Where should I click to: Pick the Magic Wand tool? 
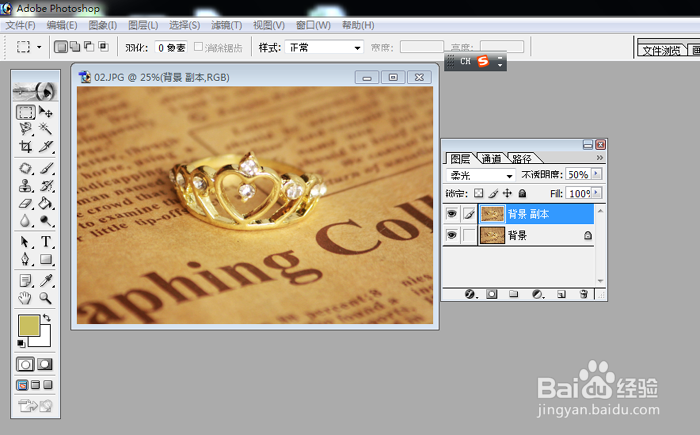[x=46, y=129]
